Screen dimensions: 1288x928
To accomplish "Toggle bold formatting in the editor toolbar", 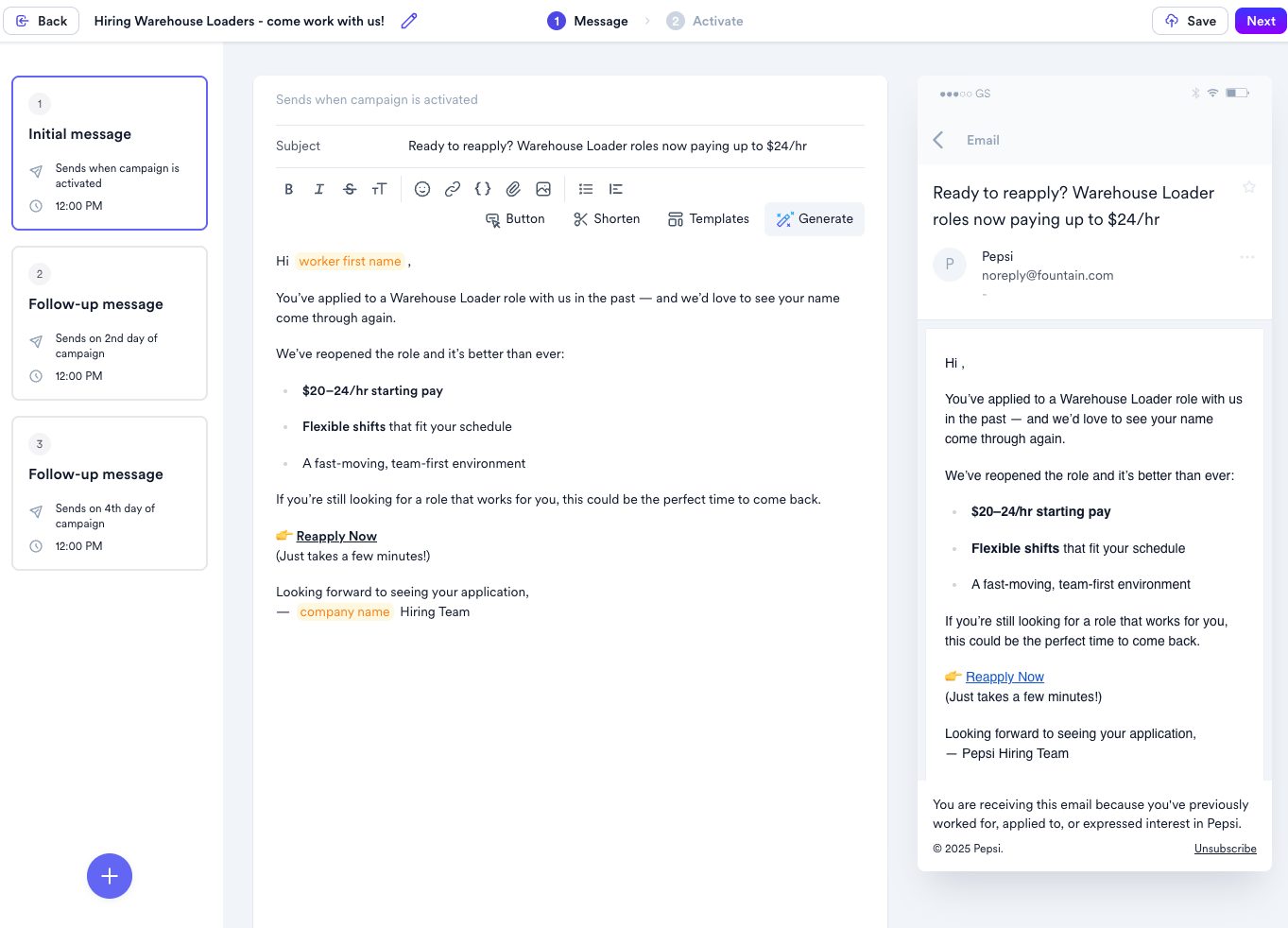I will [x=289, y=189].
